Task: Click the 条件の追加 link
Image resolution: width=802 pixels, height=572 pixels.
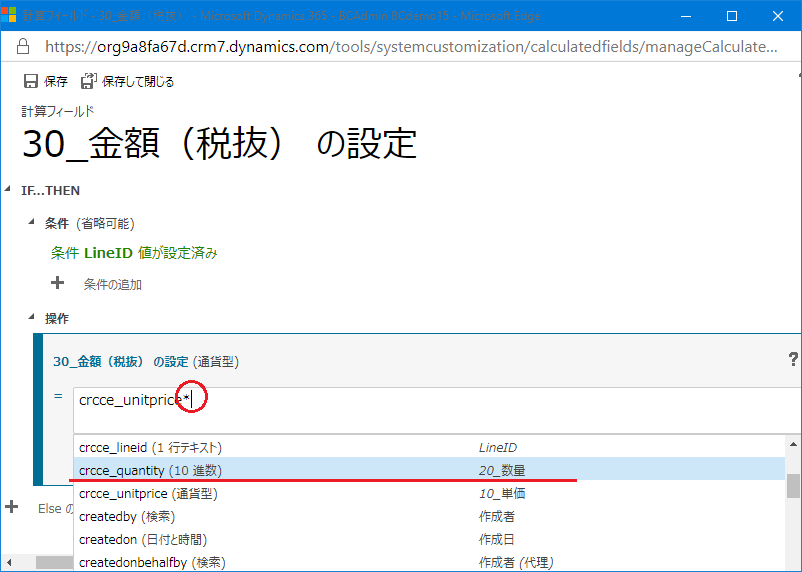Action: click(113, 284)
